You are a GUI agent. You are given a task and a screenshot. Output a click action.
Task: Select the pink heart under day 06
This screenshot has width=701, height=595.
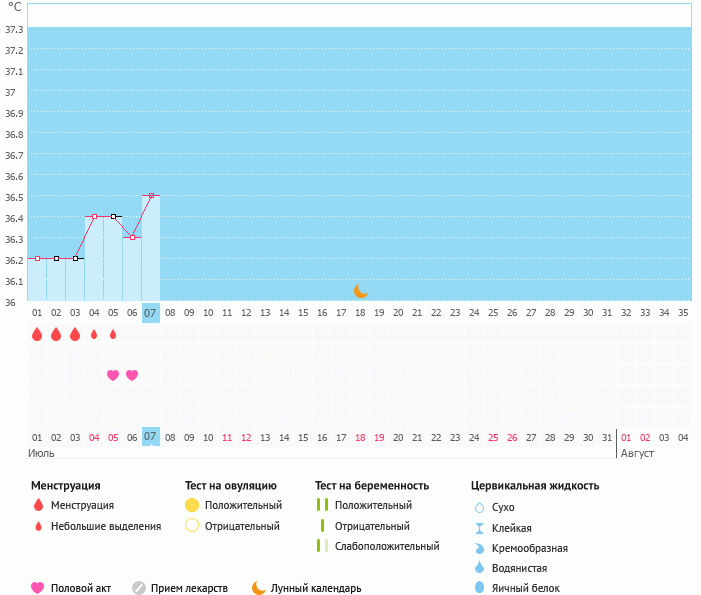click(132, 375)
